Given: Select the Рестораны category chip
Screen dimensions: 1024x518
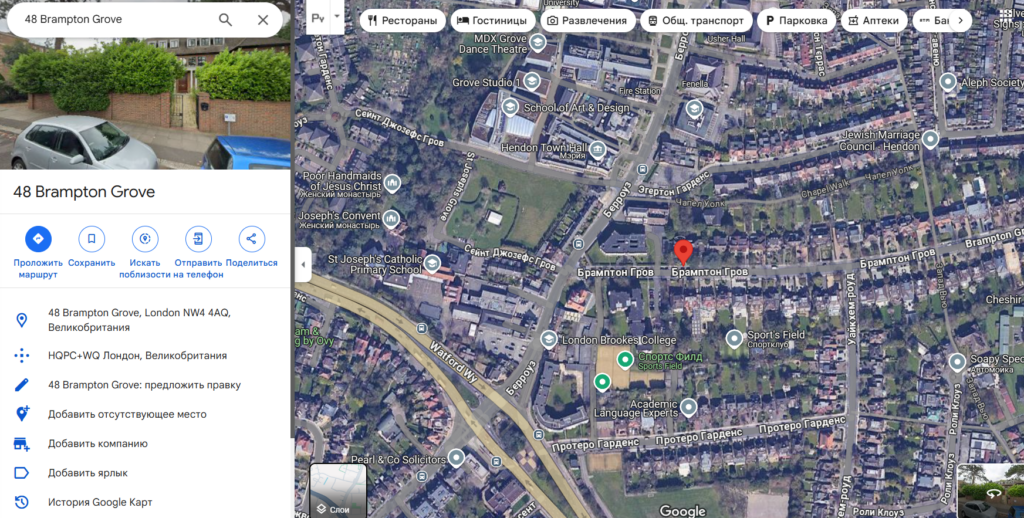Looking at the screenshot, I should tap(402, 20).
